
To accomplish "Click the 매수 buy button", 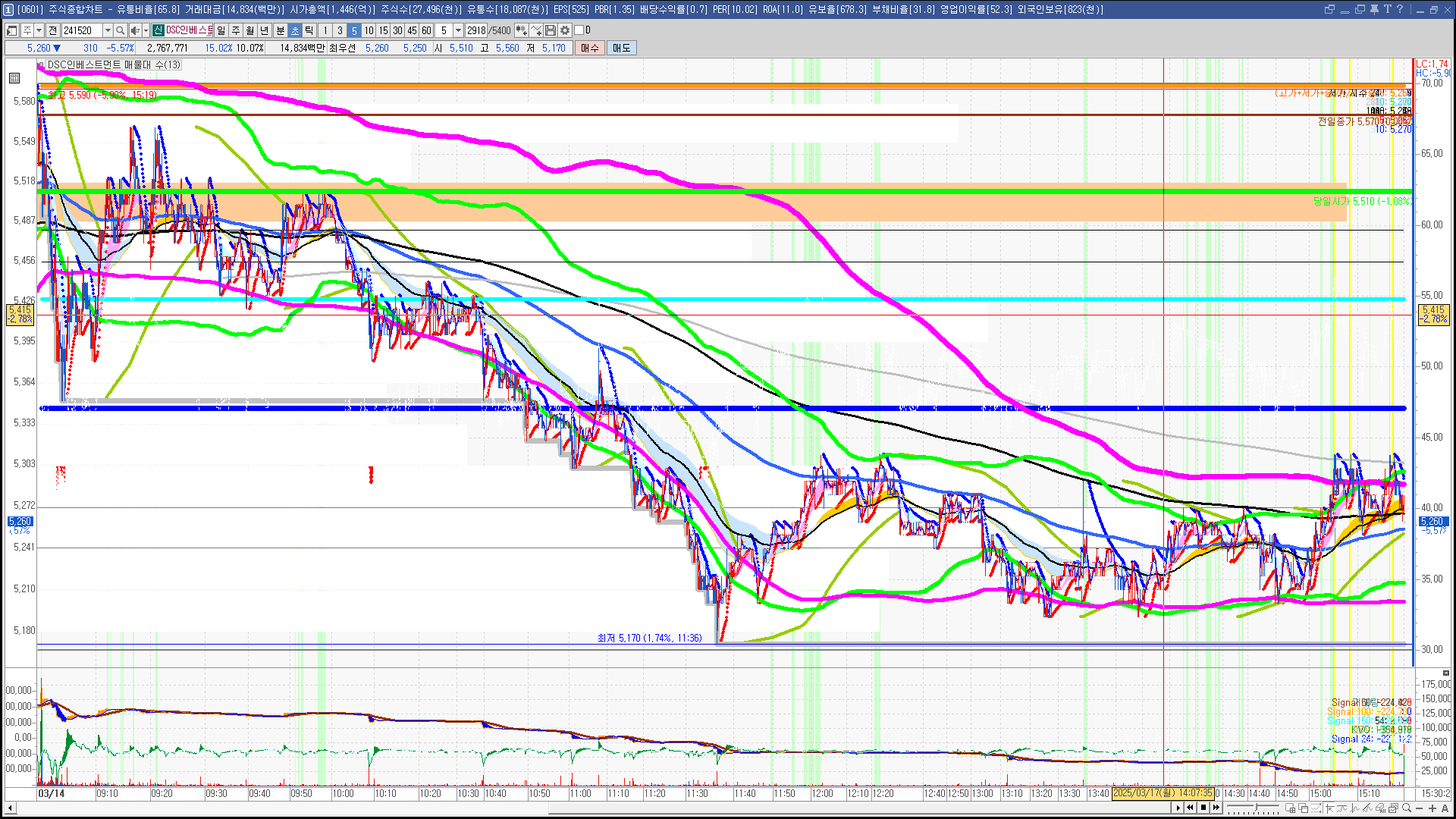I will [x=590, y=48].
